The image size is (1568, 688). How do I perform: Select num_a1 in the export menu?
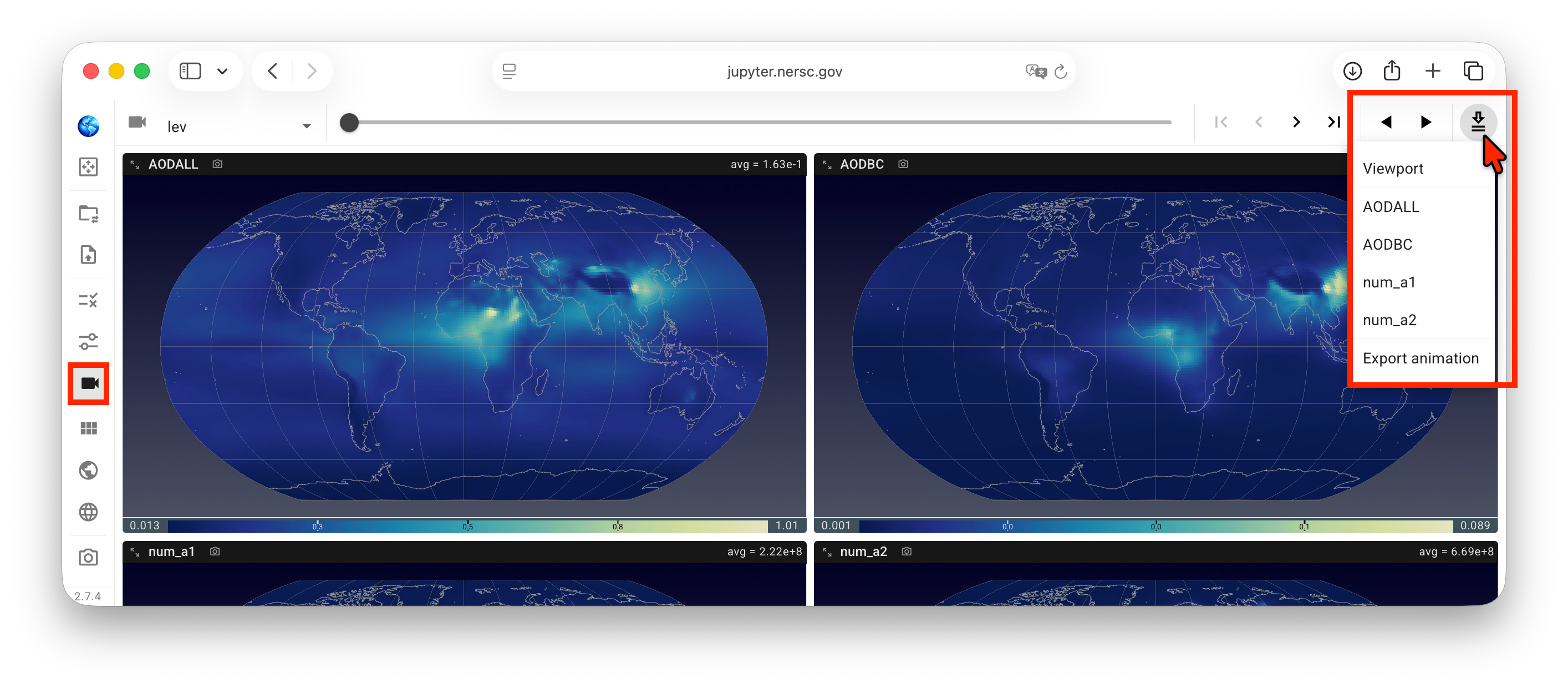click(1423, 282)
